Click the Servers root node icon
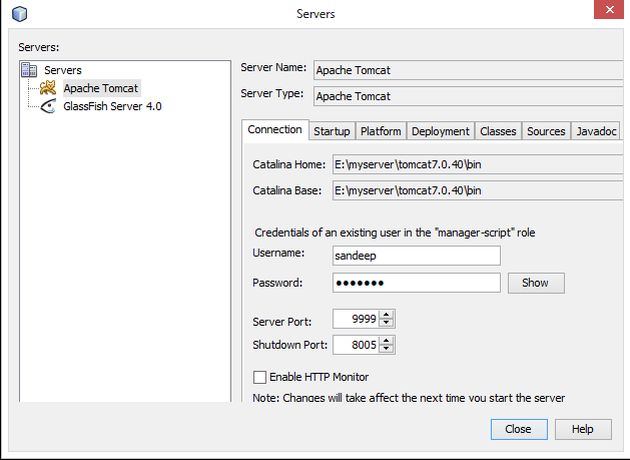This screenshot has height=460, width=630. click(29, 70)
